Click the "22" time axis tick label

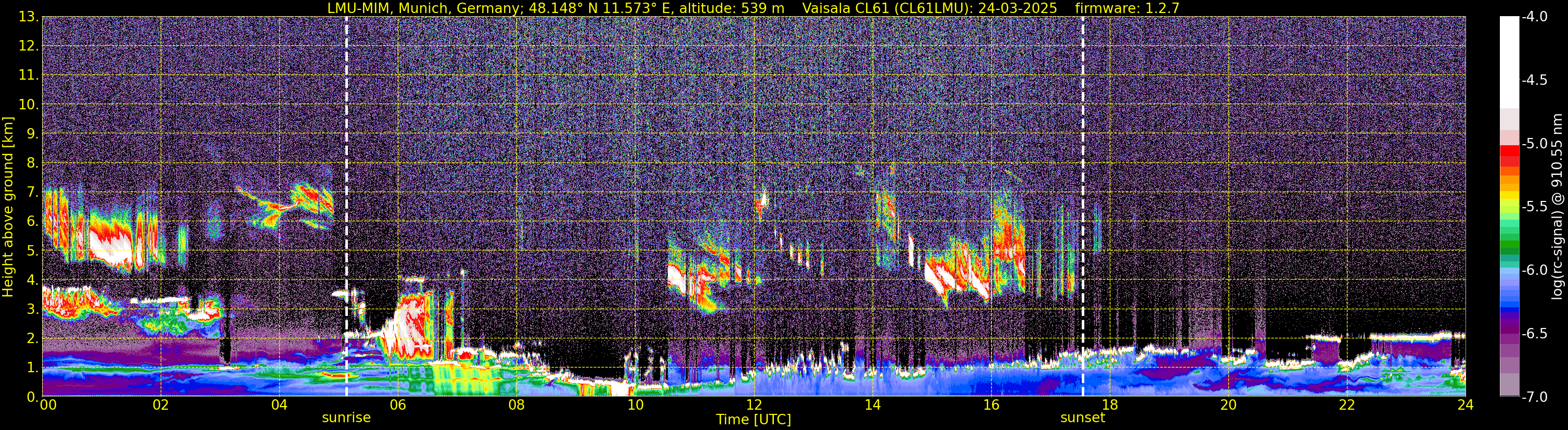tap(1347, 406)
